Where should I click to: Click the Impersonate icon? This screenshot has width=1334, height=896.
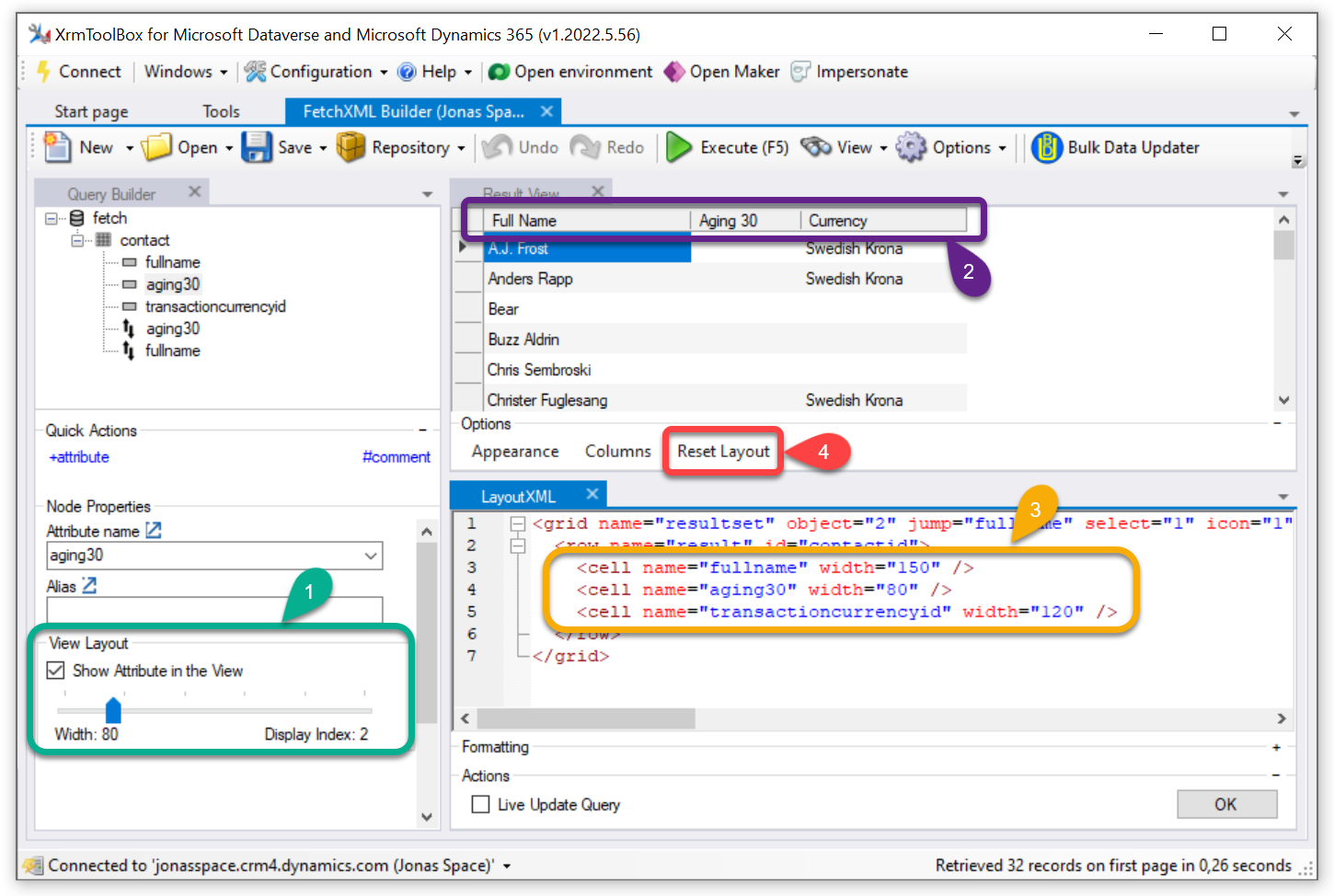point(801,72)
